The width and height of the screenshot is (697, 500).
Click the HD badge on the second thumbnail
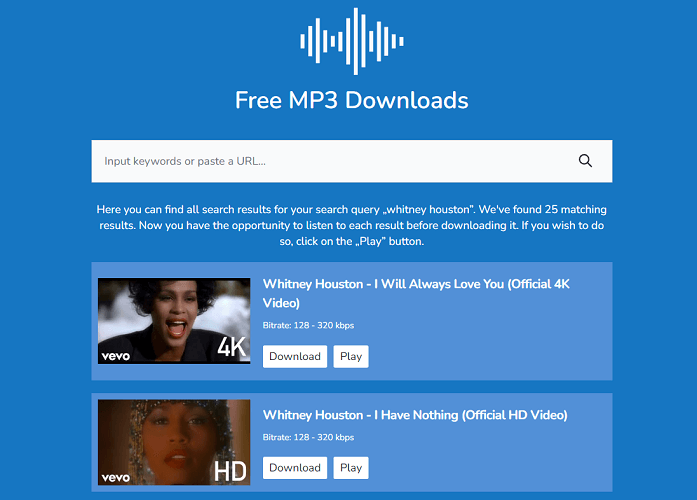click(230, 471)
